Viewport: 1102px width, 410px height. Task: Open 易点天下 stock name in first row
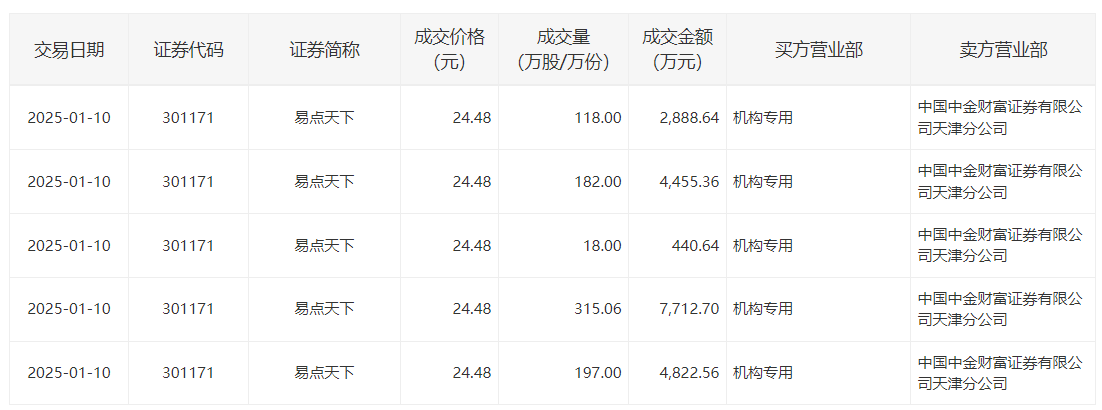(x=324, y=118)
